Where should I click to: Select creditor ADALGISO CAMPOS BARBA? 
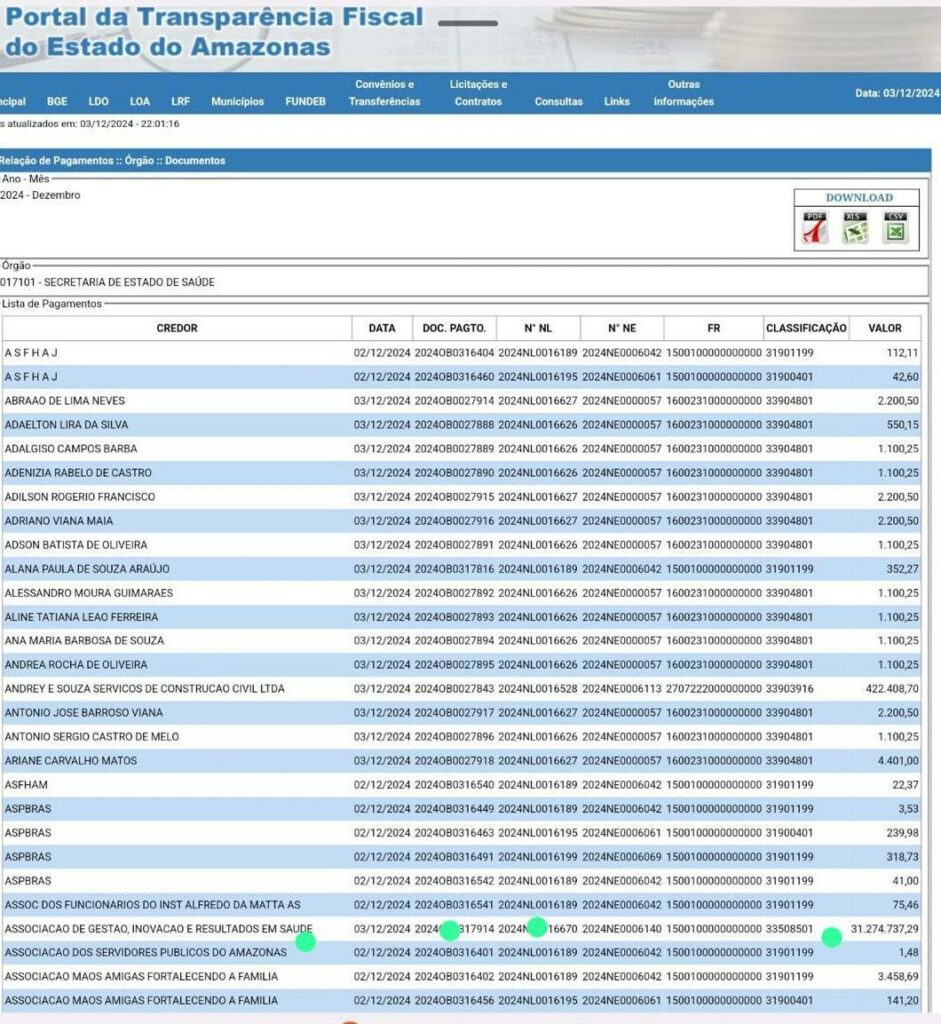click(x=71, y=449)
